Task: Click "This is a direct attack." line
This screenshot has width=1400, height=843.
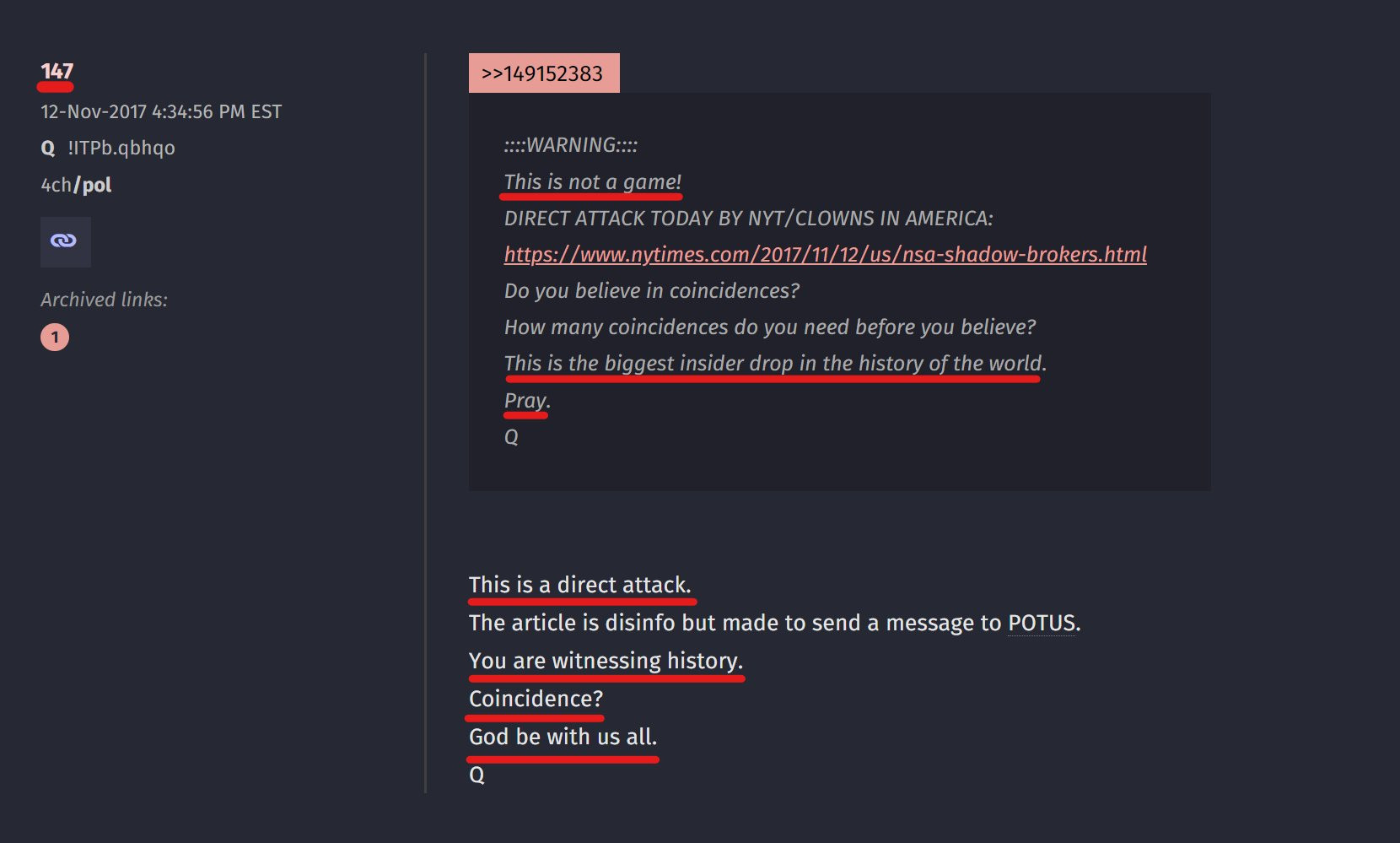Action: click(579, 586)
